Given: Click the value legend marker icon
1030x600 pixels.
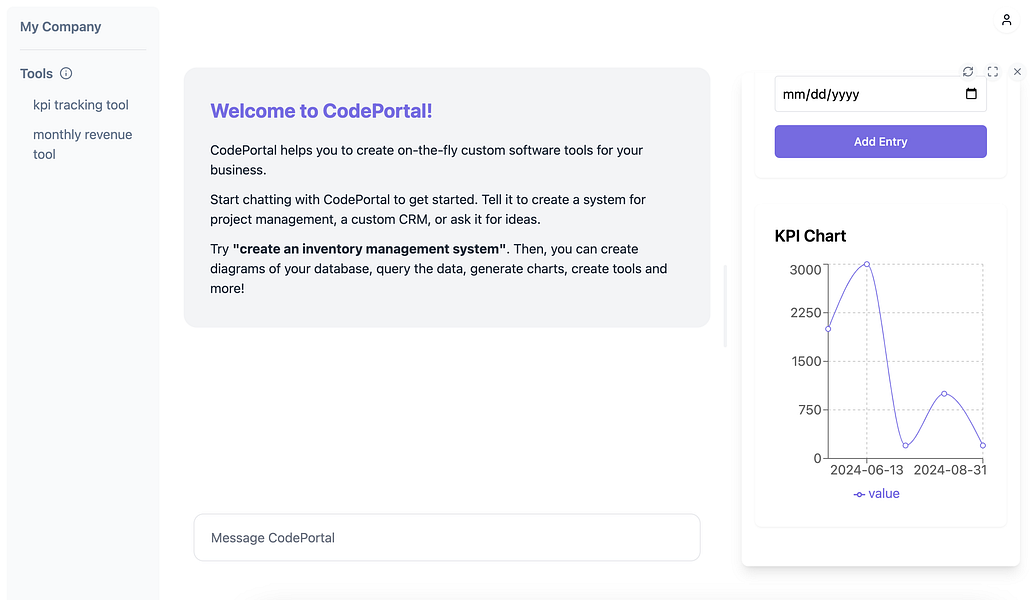Looking at the screenshot, I should click(x=858, y=494).
